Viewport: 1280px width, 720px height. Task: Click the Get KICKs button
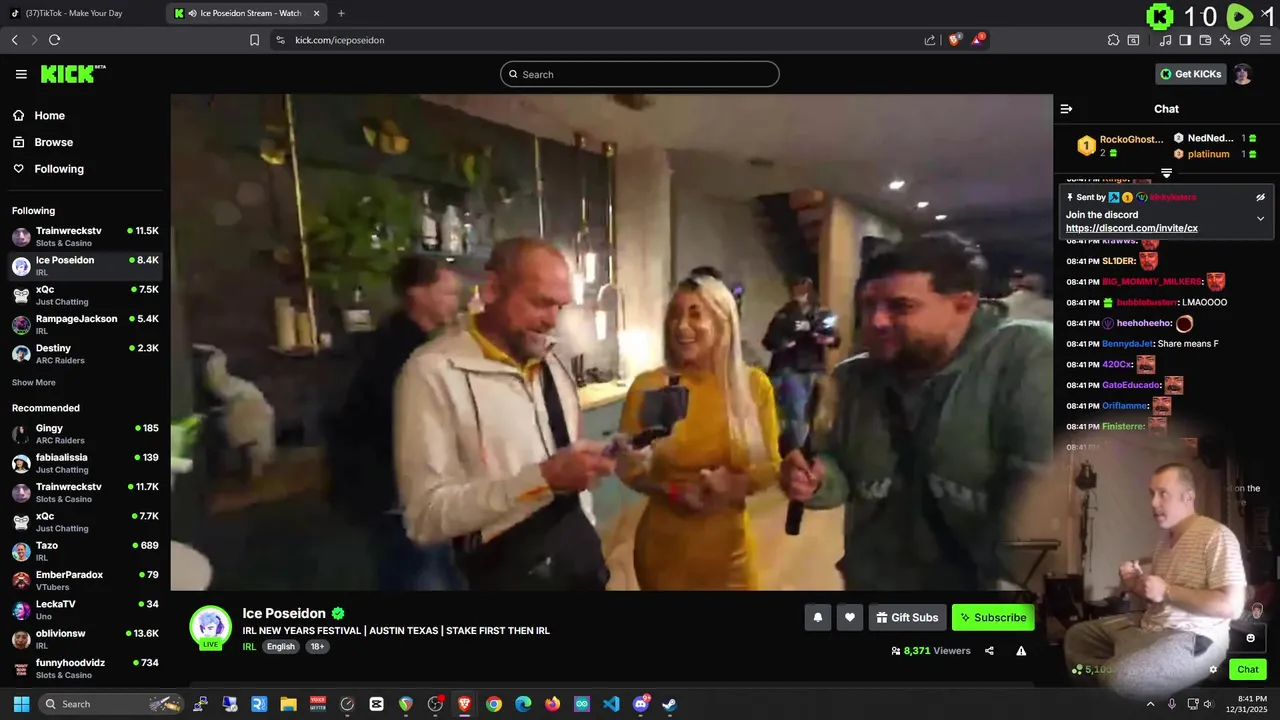click(1190, 74)
